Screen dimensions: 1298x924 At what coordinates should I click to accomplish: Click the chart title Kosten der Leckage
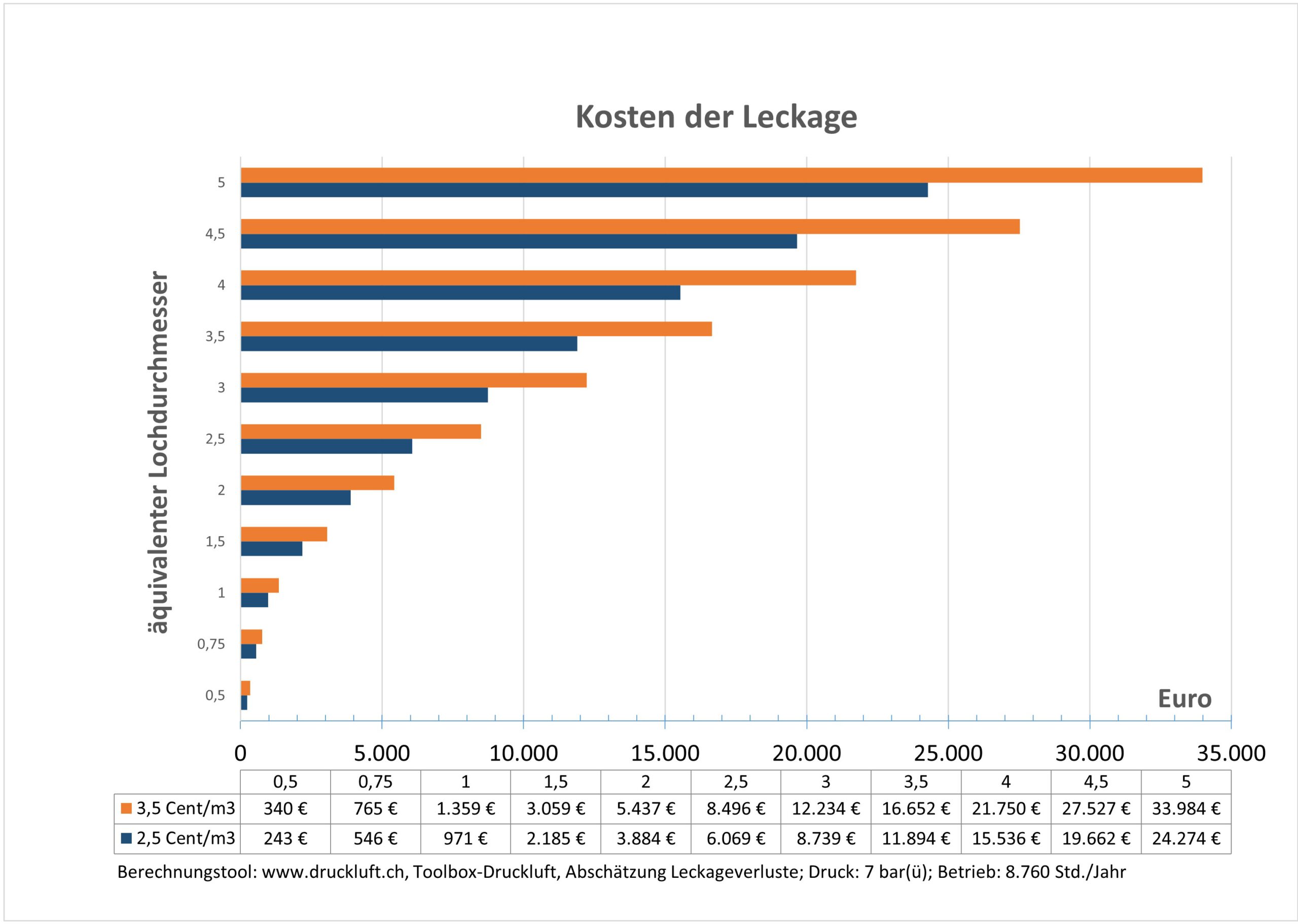[x=716, y=117]
